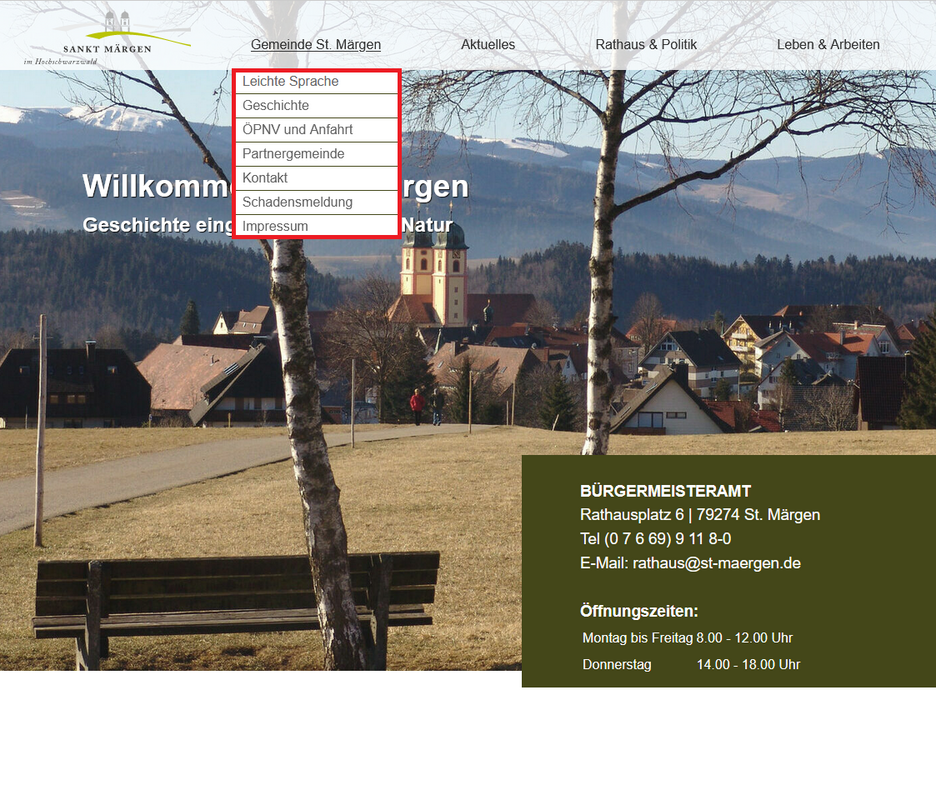Screen dimensions: 936x800
Task: Open the Leben & Arbeiten menu
Action: coord(828,45)
